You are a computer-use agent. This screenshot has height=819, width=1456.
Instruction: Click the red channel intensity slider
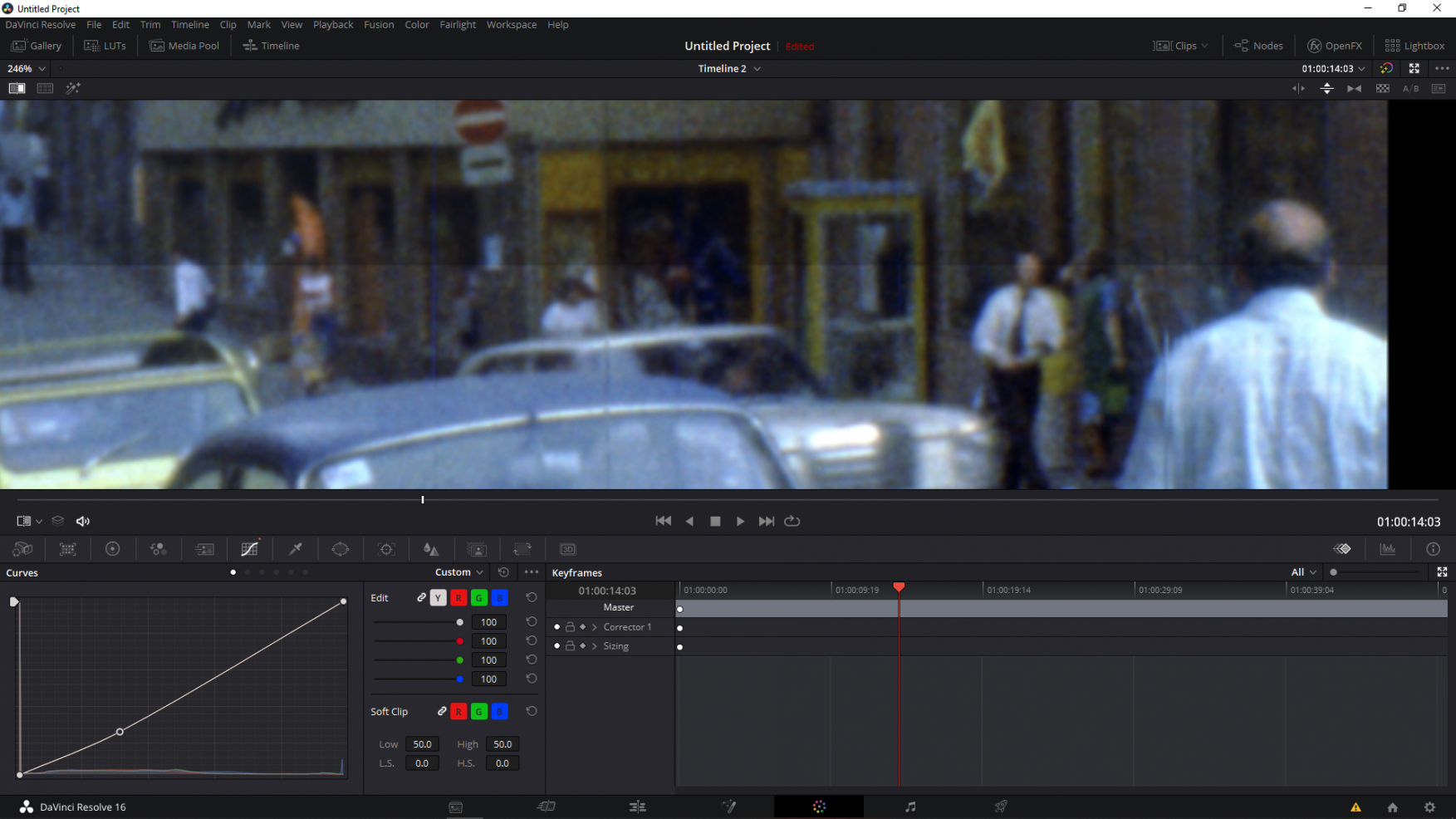pos(419,641)
